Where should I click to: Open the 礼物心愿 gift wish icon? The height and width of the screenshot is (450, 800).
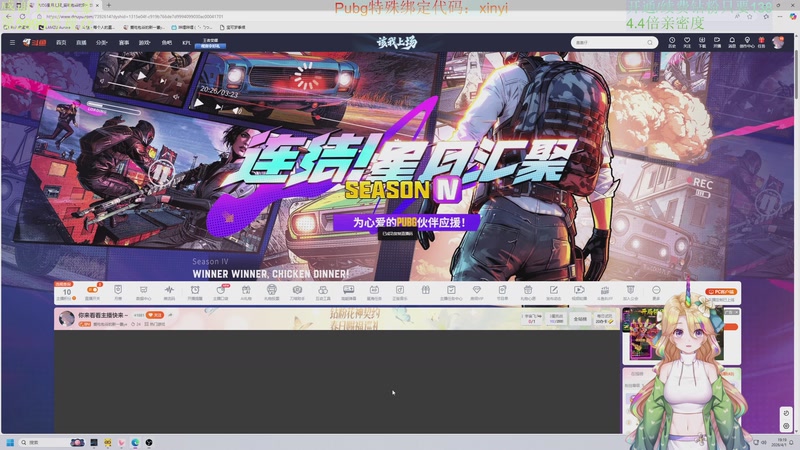(528, 292)
